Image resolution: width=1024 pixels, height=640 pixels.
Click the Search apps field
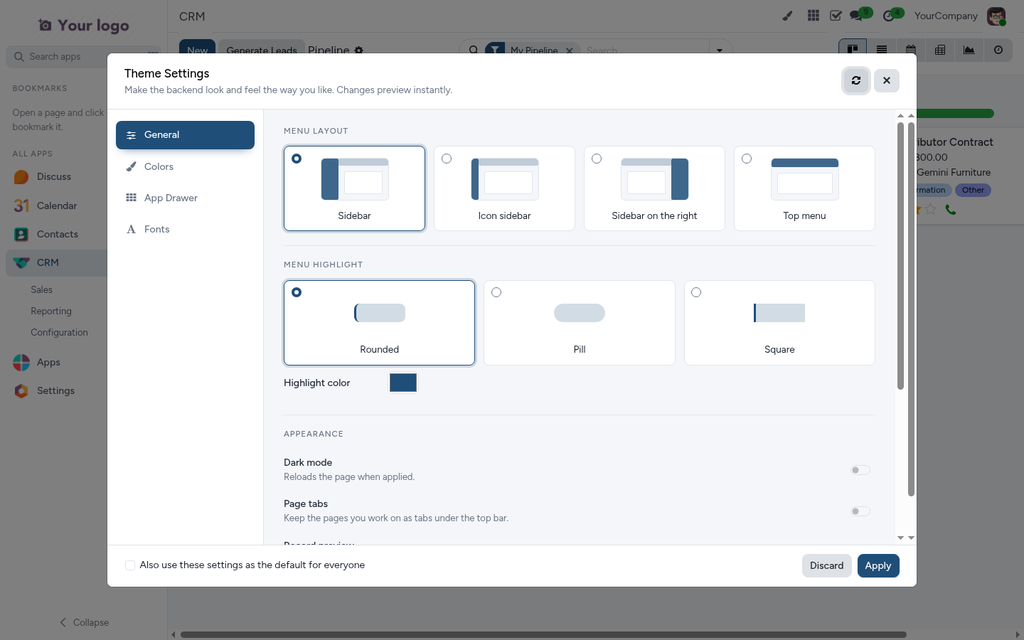(82, 57)
